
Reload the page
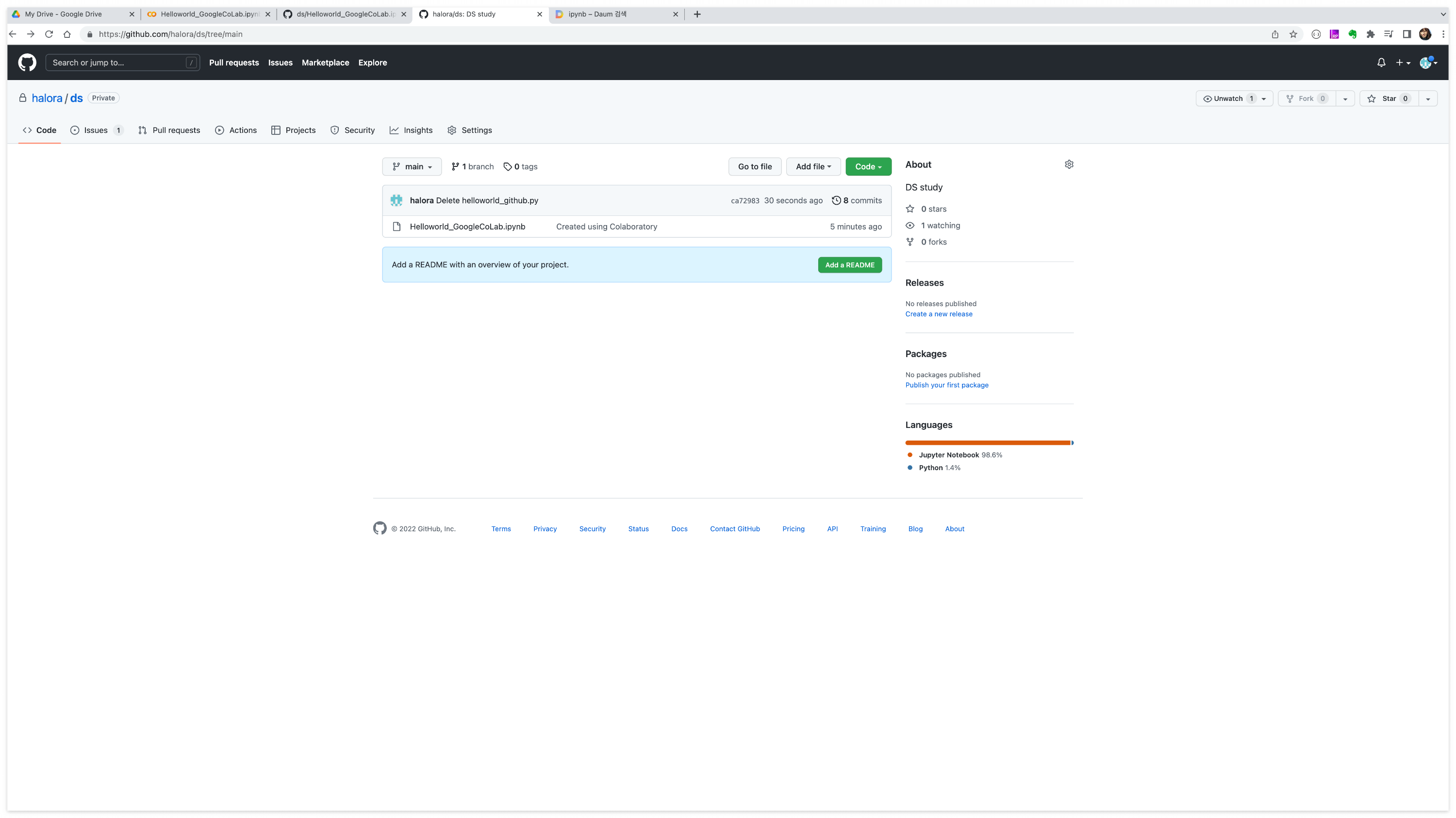click(49, 34)
